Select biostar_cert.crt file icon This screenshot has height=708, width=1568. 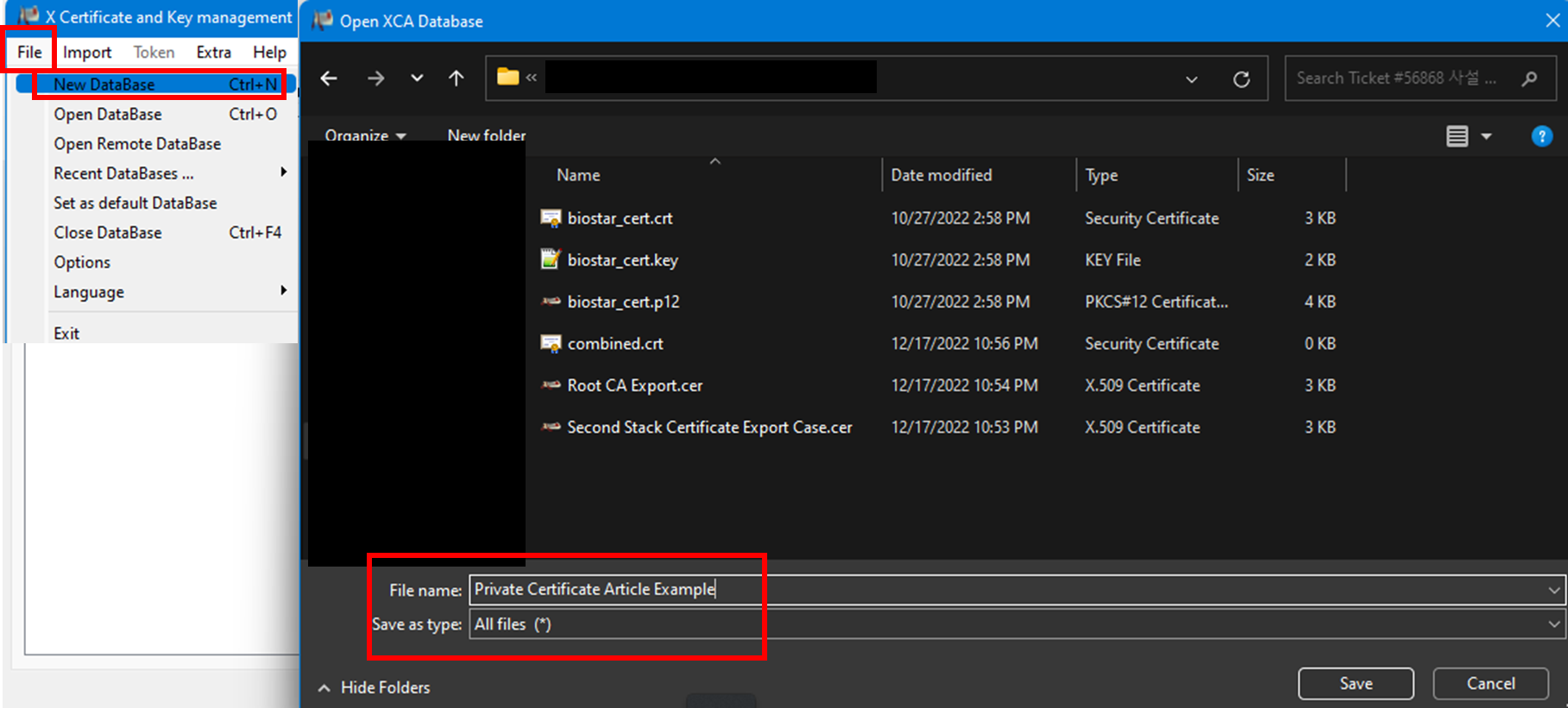point(551,218)
